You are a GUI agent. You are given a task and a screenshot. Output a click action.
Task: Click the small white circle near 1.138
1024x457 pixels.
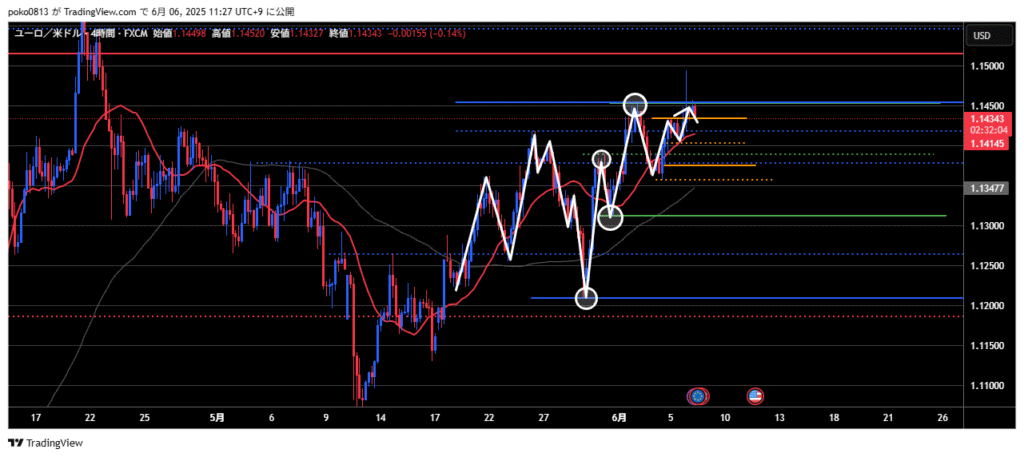601,158
